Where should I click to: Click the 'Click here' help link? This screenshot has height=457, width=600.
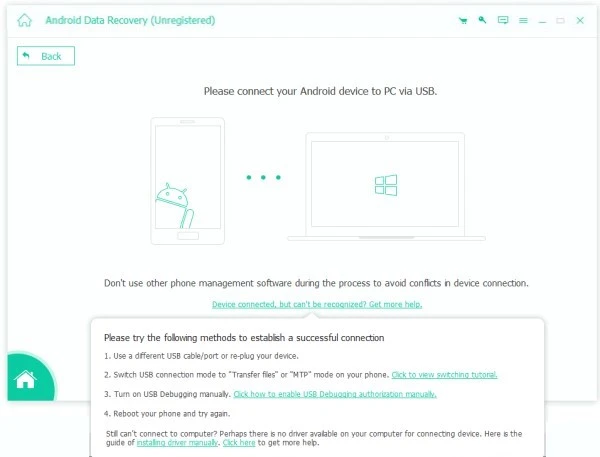(238, 441)
